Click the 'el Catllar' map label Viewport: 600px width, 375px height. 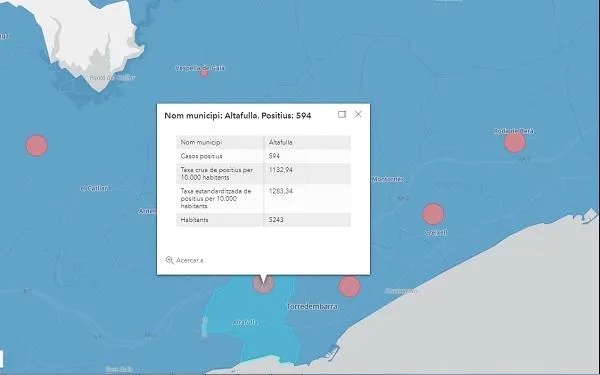[x=94, y=188]
